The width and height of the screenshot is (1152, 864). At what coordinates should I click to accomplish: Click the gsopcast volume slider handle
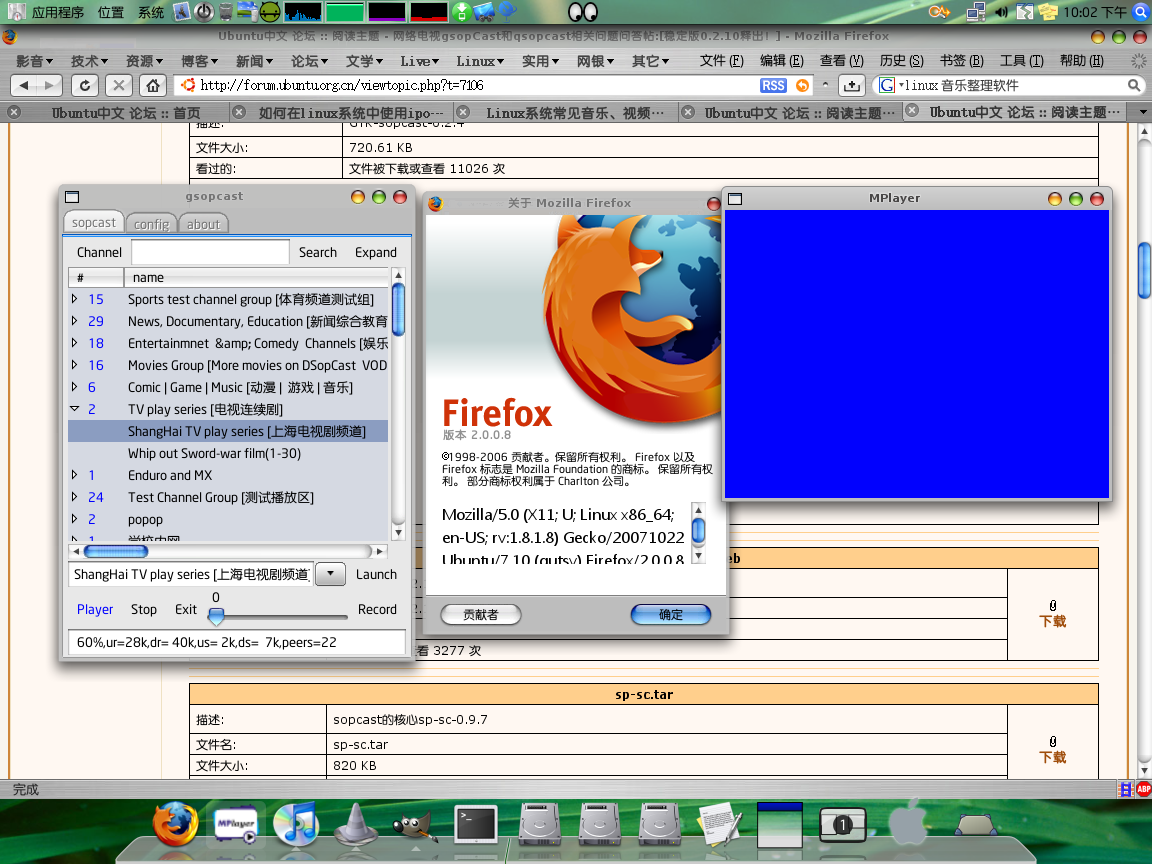pyautogui.click(x=216, y=616)
